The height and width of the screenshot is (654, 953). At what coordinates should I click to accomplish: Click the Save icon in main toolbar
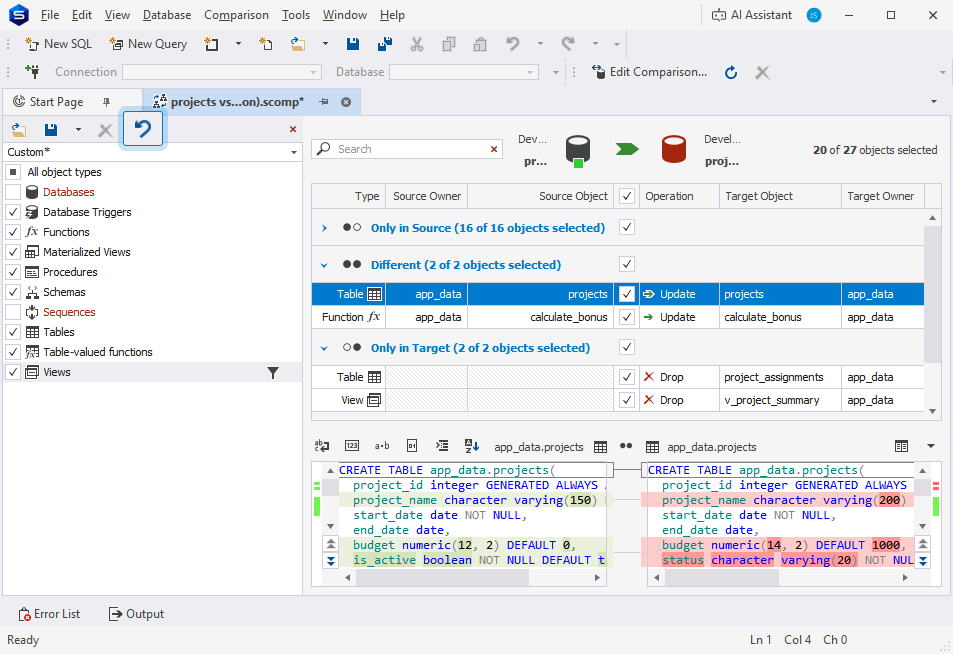[353, 44]
